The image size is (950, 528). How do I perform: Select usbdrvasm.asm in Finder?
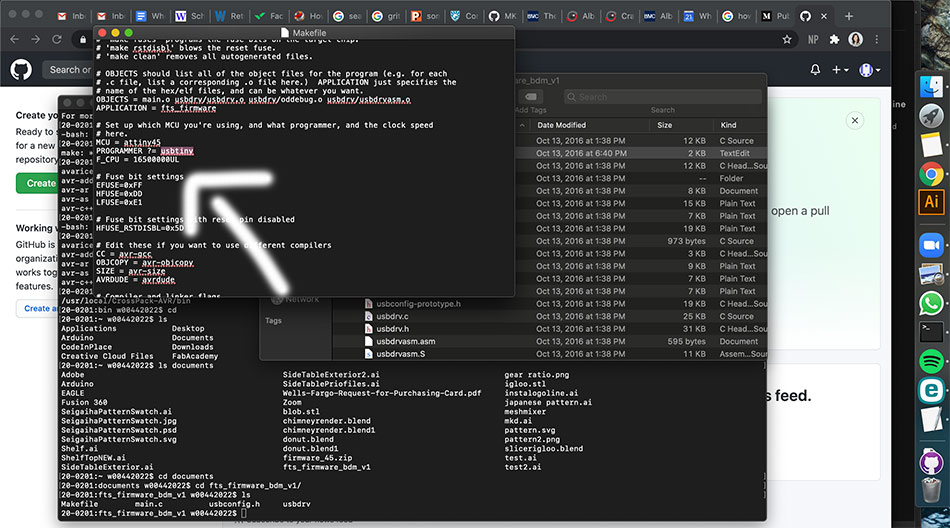405,341
